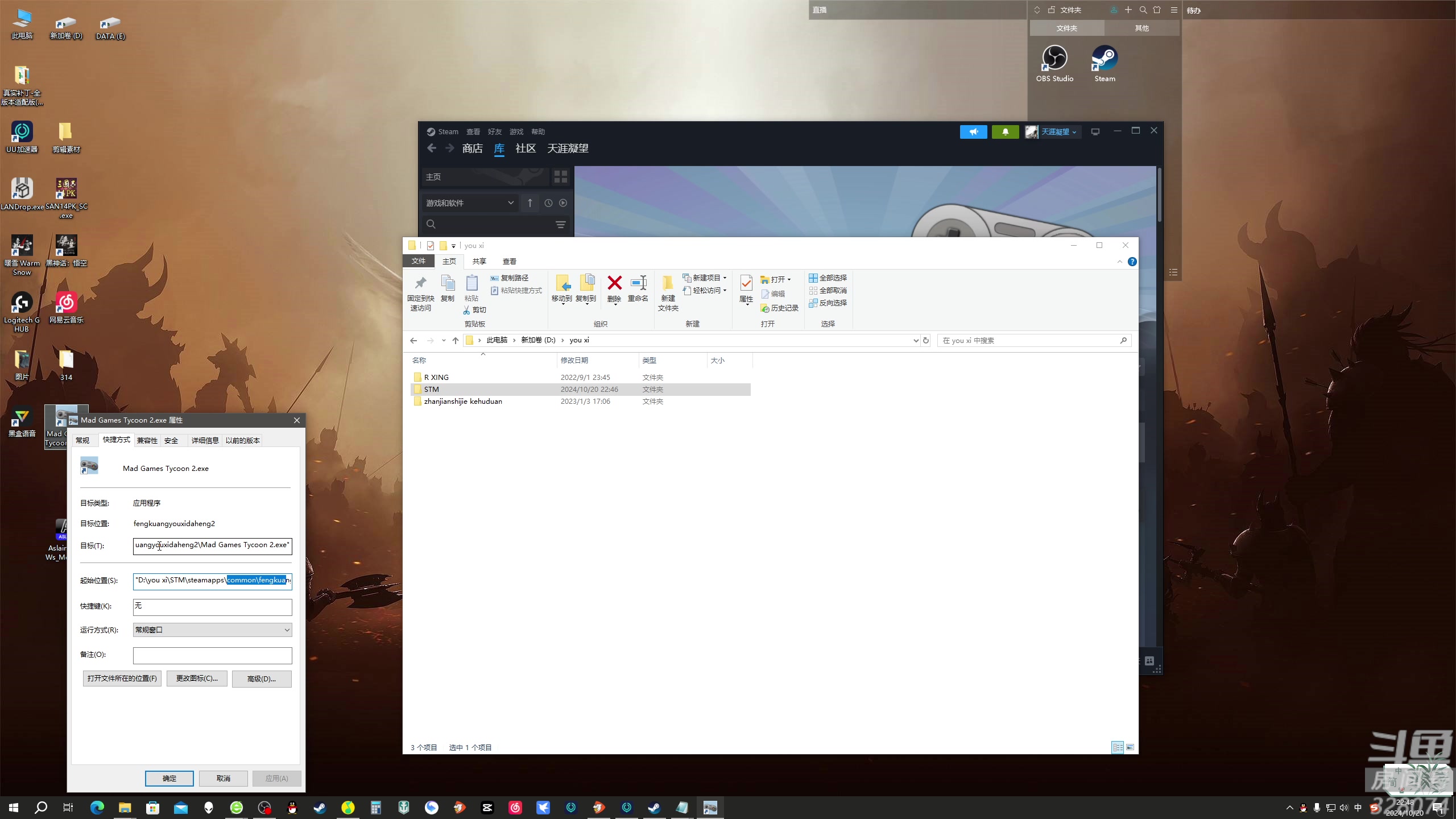Open the 共享 ribbon tab in Explorer
The height and width of the screenshot is (819, 1456).
(x=479, y=261)
